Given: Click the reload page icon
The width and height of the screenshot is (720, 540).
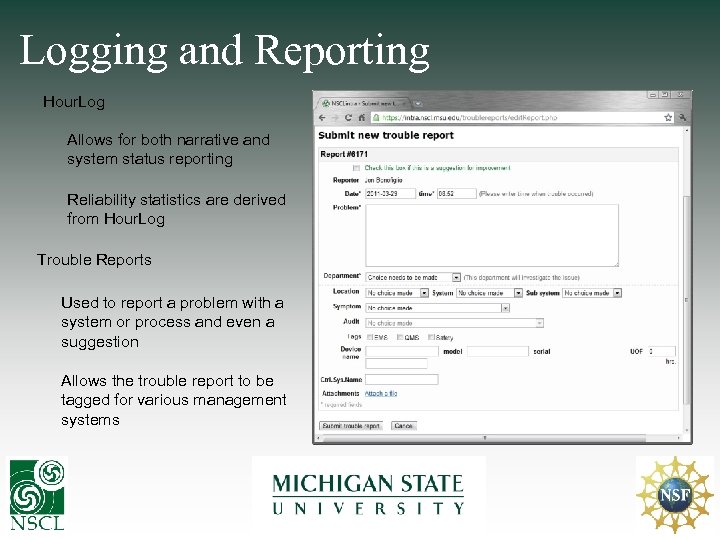Looking at the screenshot, I should (x=348, y=118).
